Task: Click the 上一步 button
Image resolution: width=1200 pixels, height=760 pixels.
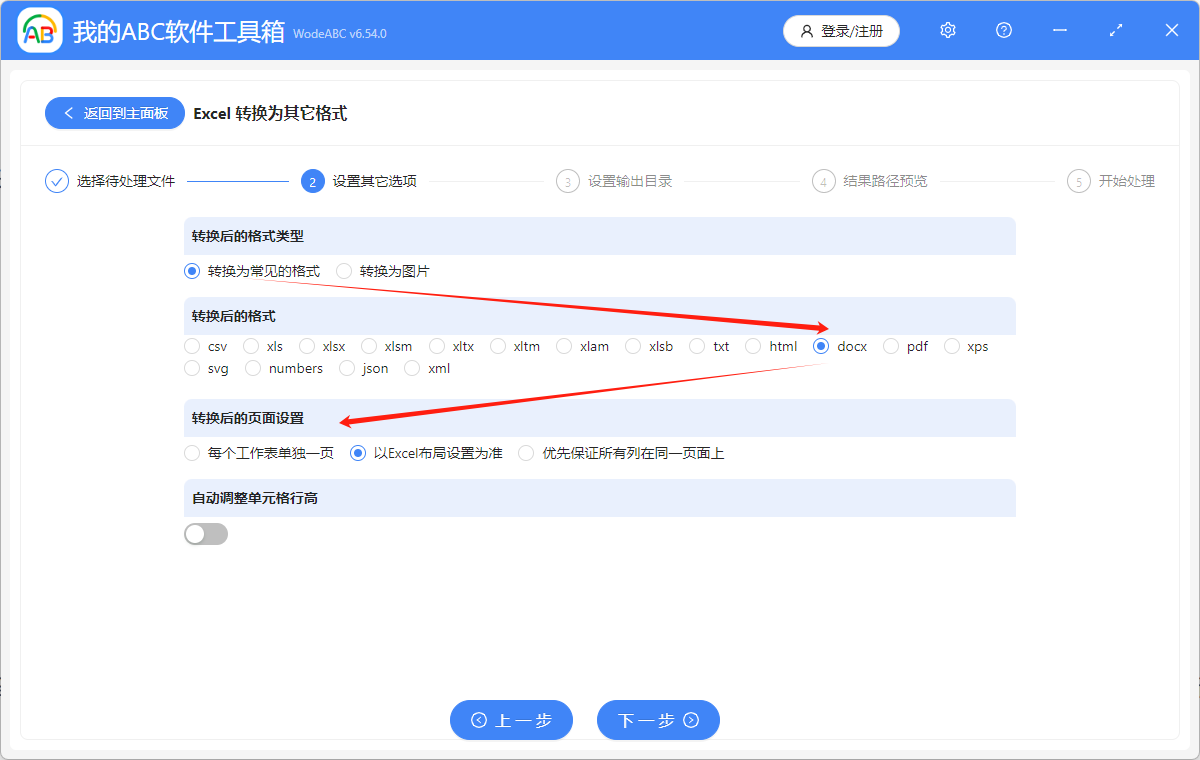Action: point(511,720)
